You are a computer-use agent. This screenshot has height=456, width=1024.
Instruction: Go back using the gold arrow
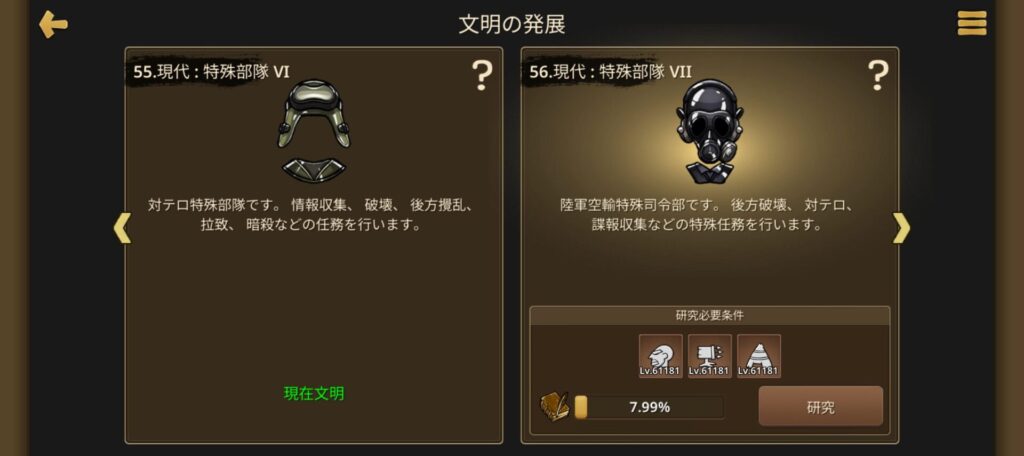point(54,25)
